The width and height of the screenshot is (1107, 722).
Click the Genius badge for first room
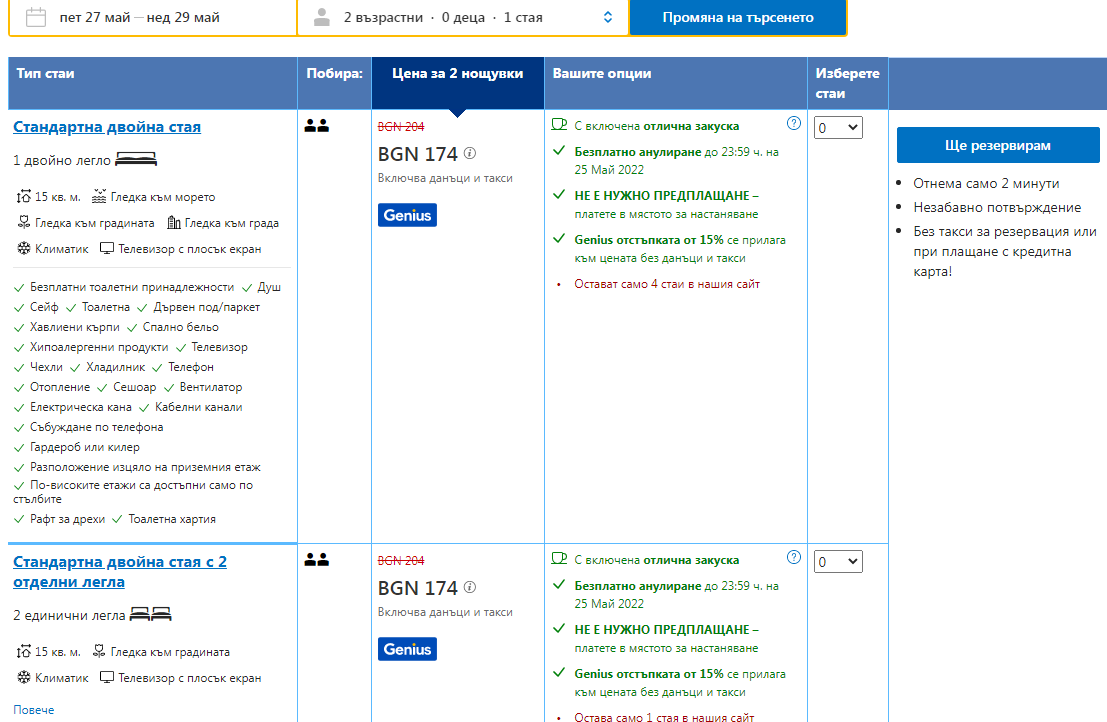pyautogui.click(x=407, y=215)
